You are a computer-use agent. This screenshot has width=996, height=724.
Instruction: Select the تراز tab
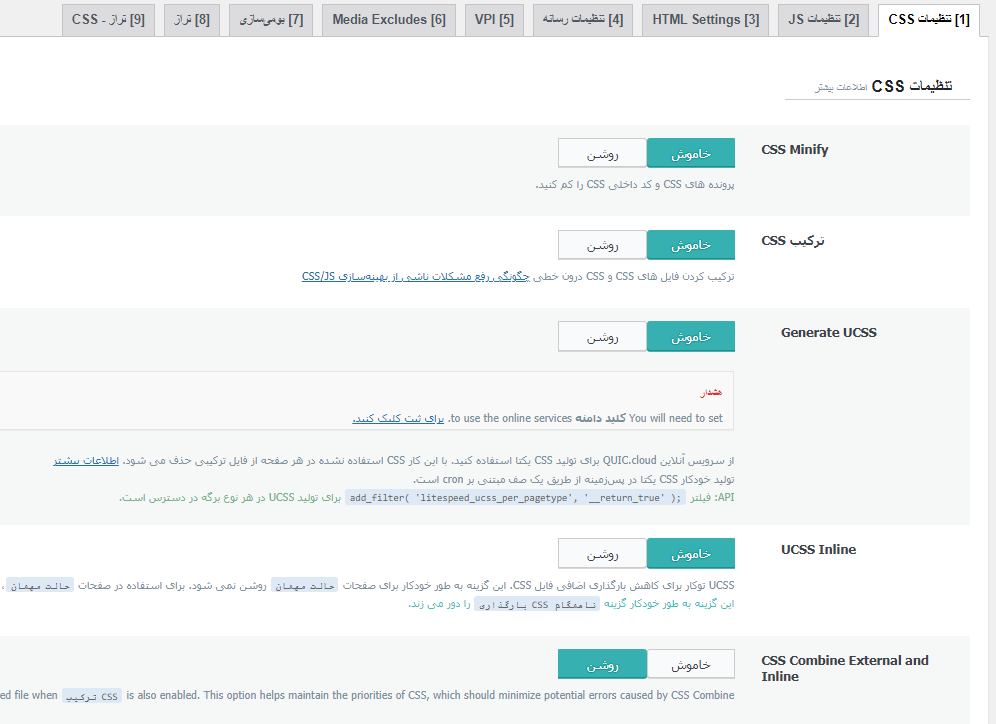tap(191, 19)
